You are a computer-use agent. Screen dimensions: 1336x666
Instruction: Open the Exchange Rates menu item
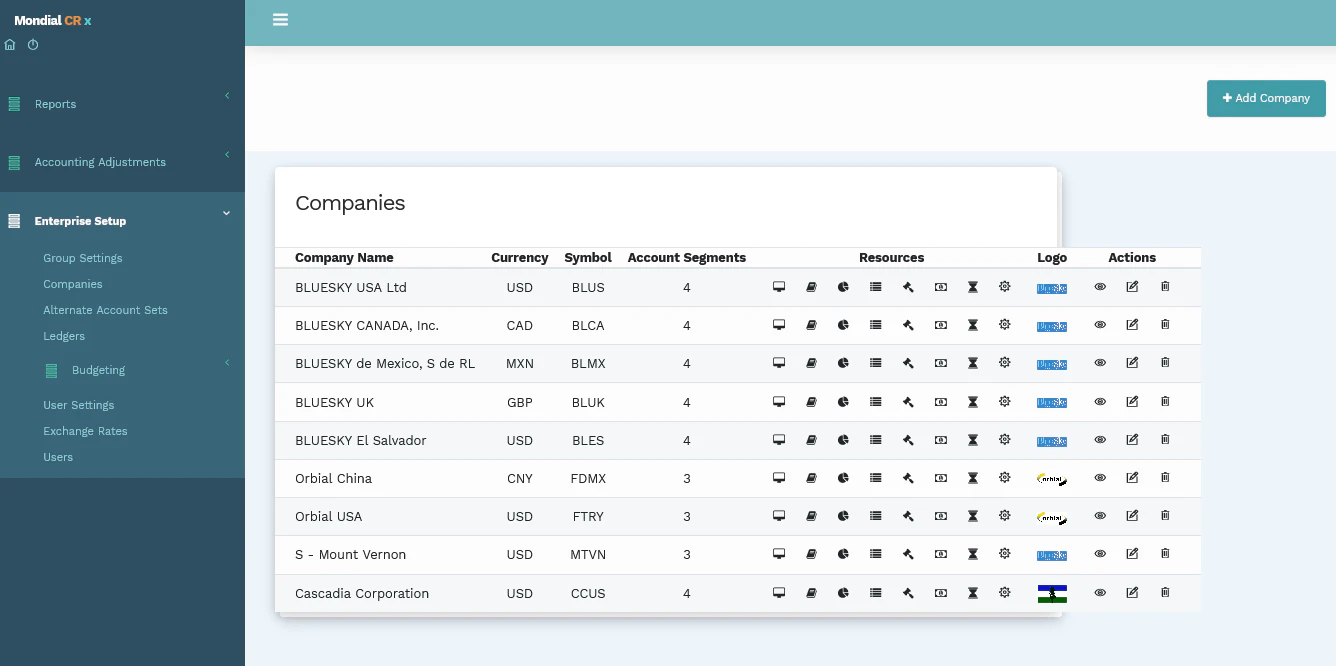87,431
